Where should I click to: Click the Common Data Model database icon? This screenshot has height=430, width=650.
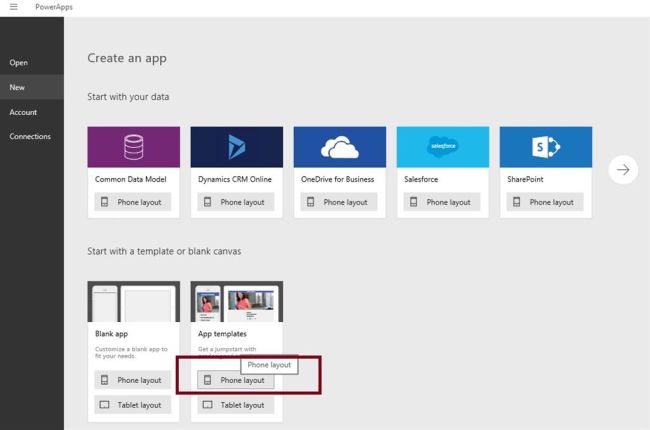click(133, 147)
